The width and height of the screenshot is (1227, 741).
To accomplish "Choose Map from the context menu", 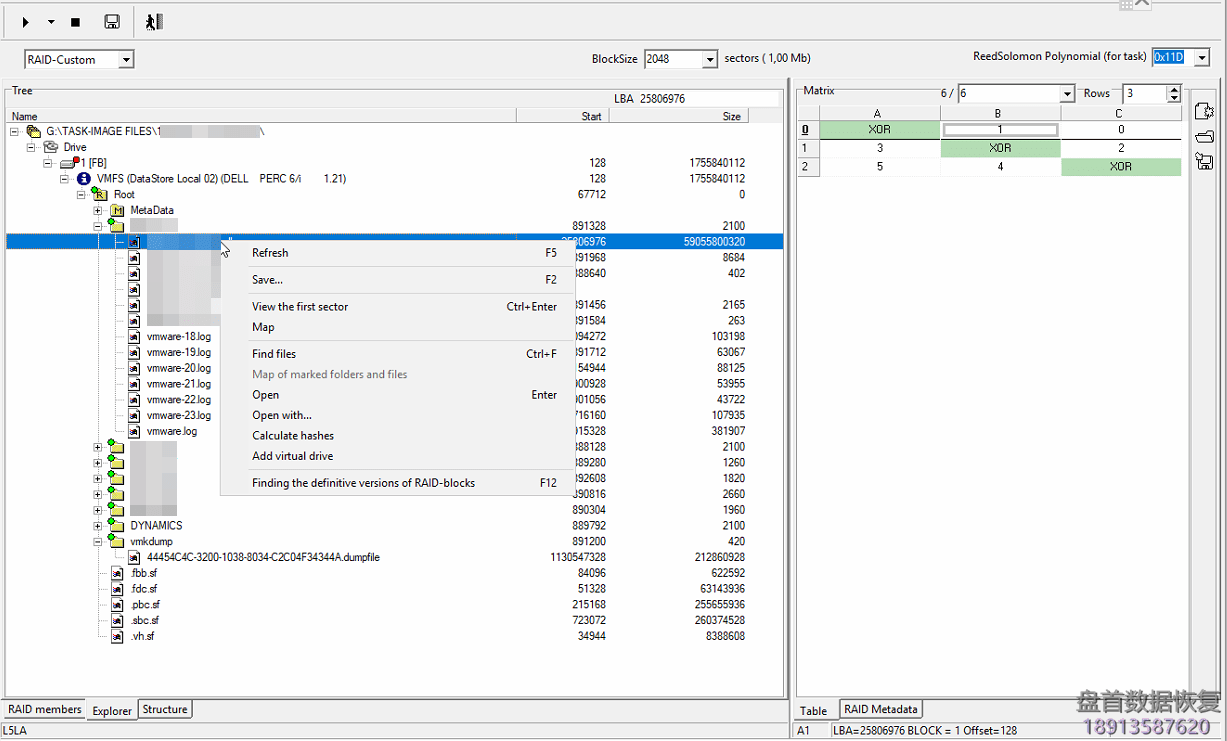I will 398,327.
